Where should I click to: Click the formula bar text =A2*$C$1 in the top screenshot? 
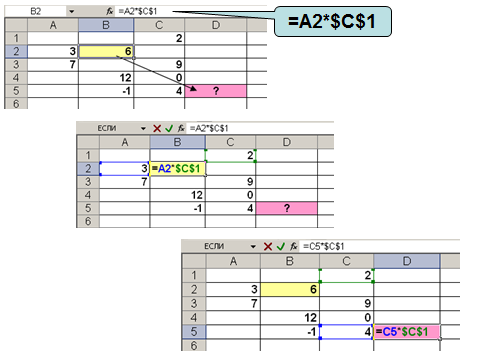138,11
